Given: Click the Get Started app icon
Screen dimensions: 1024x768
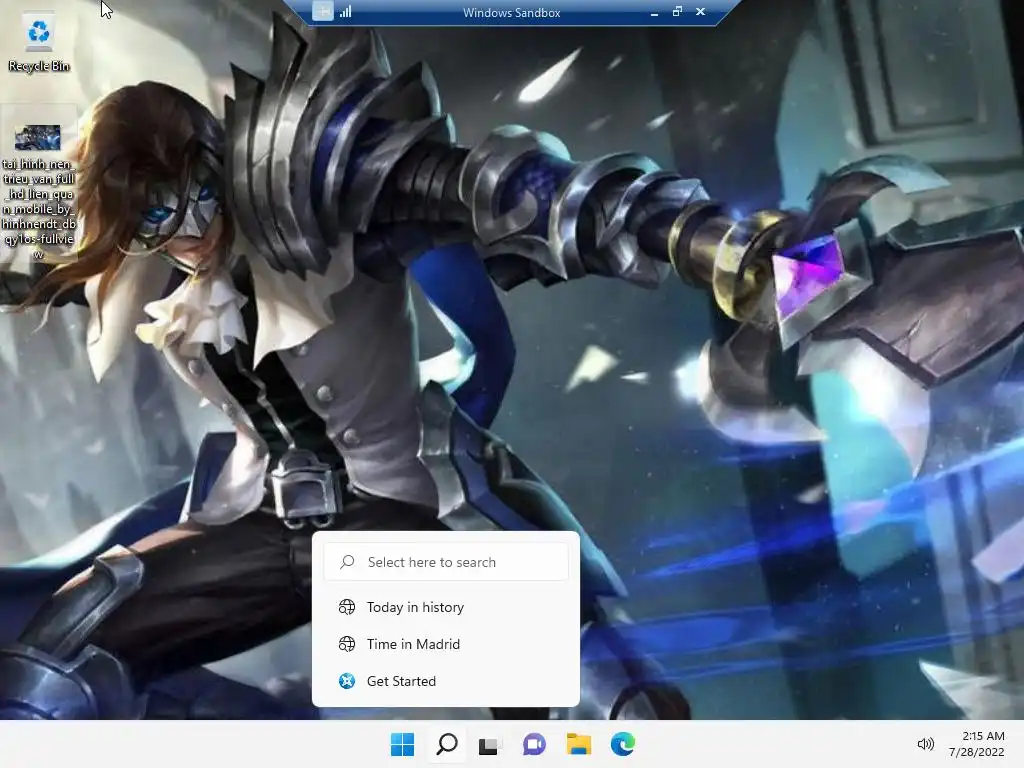Looking at the screenshot, I should coord(347,681).
